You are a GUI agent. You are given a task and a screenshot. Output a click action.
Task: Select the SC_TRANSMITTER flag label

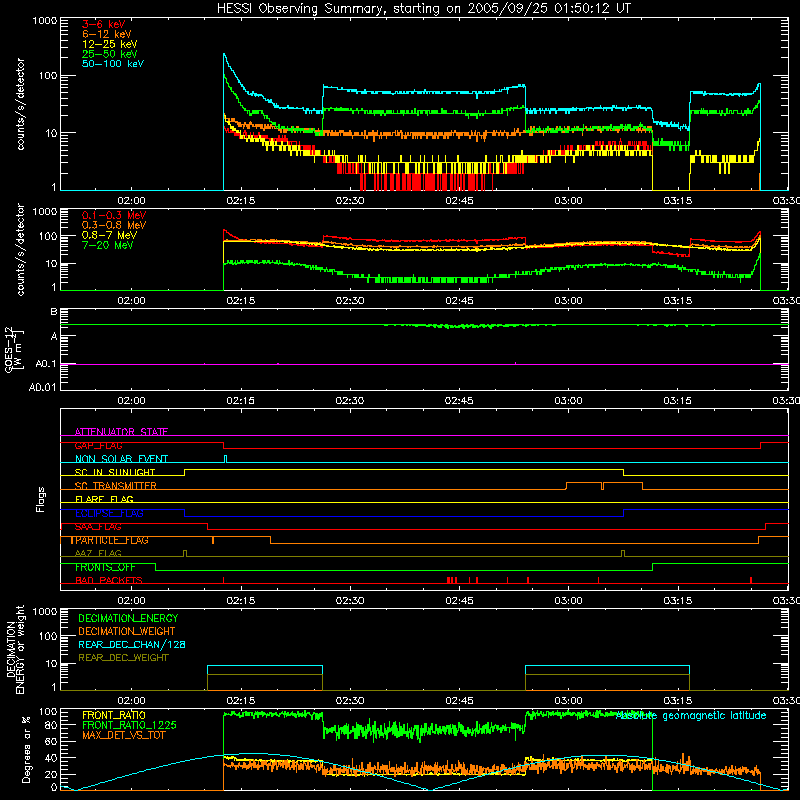tap(116, 486)
